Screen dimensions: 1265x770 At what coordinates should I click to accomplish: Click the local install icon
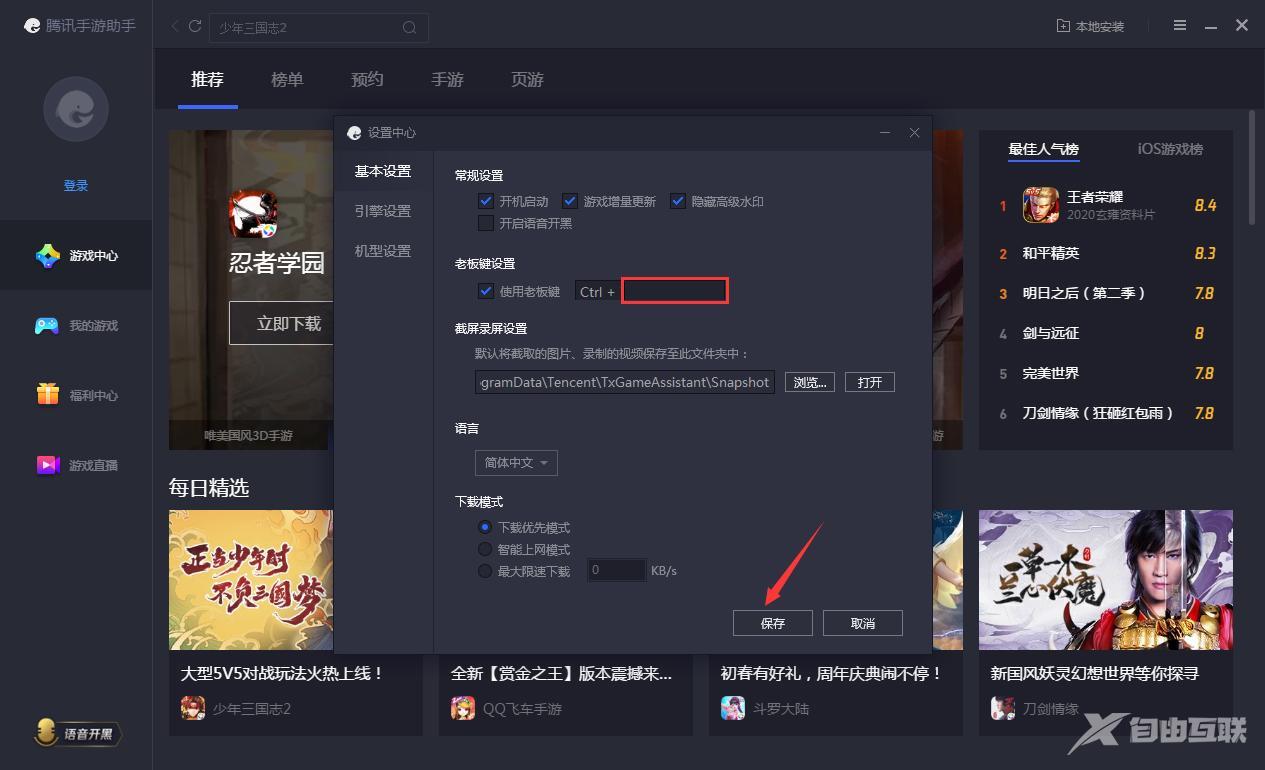click(x=1063, y=26)
